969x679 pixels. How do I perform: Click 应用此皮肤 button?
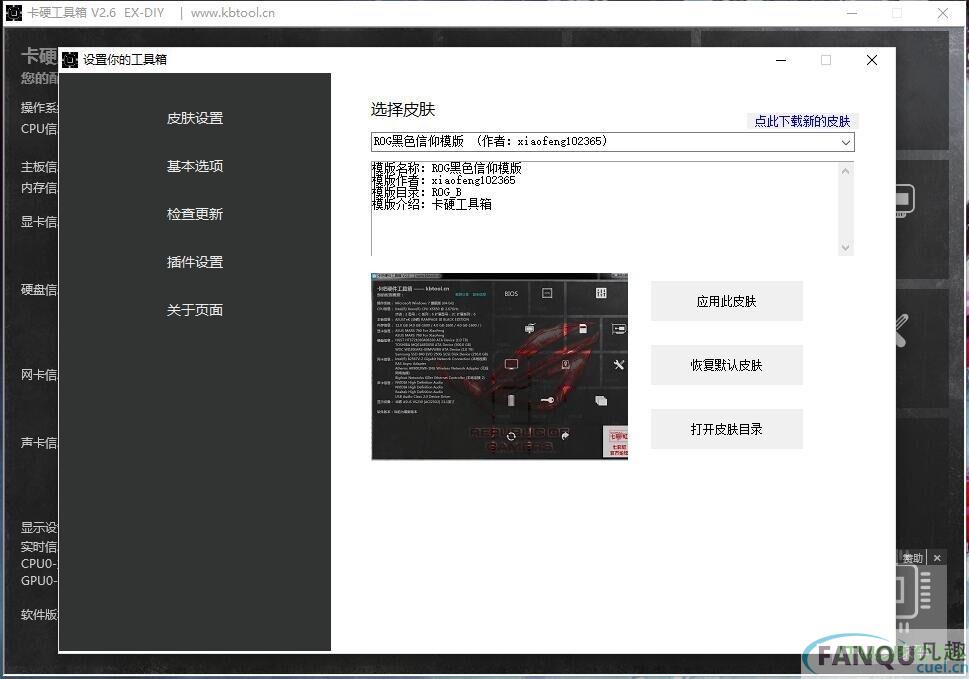pos(727,302)
